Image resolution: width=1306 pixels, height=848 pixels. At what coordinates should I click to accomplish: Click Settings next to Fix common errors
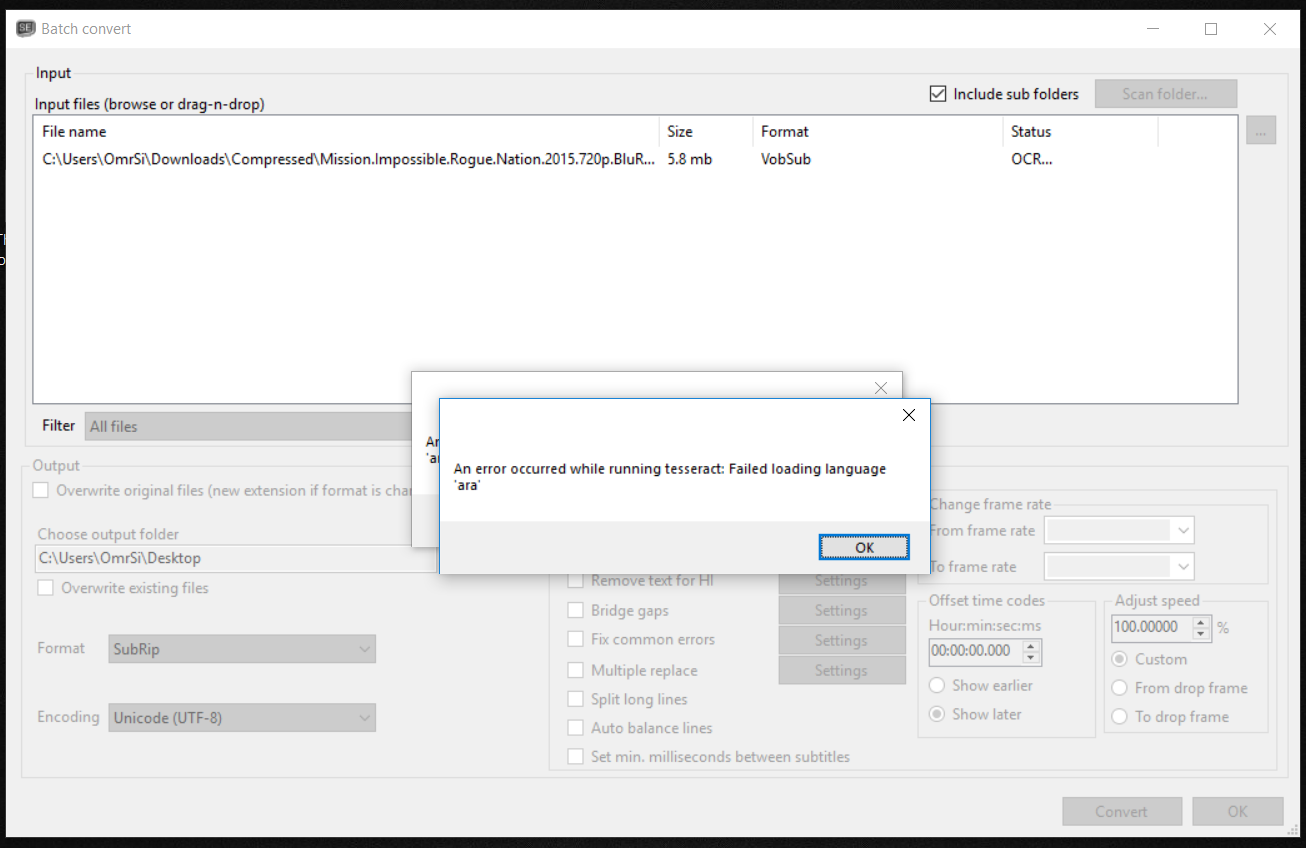pos(841,639)
